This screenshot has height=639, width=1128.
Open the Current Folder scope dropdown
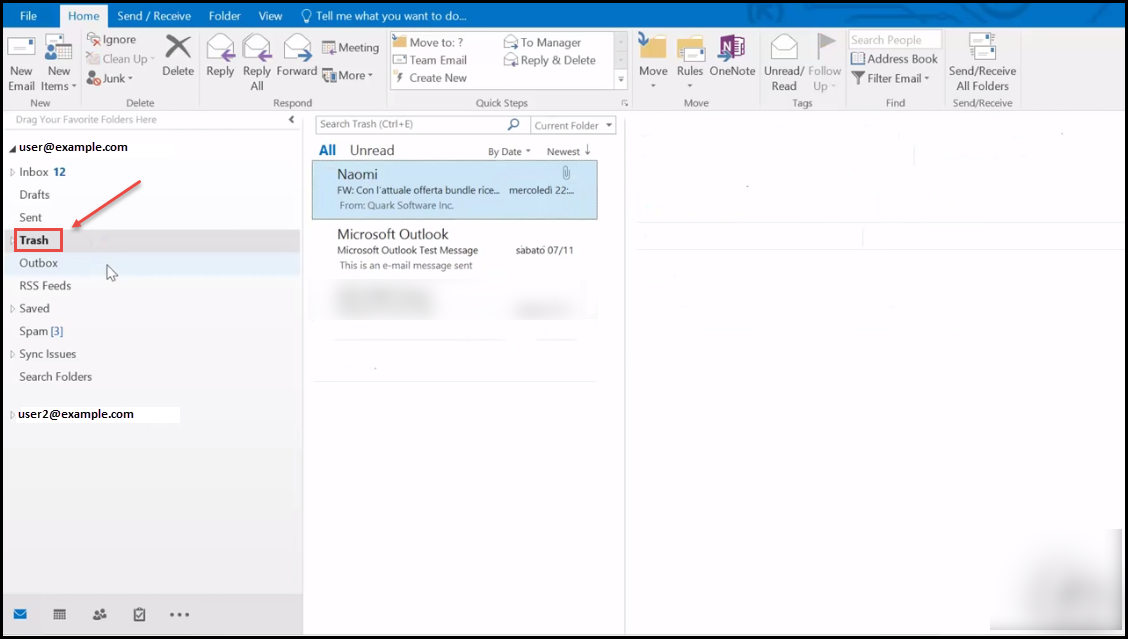(x=573, y=125)
